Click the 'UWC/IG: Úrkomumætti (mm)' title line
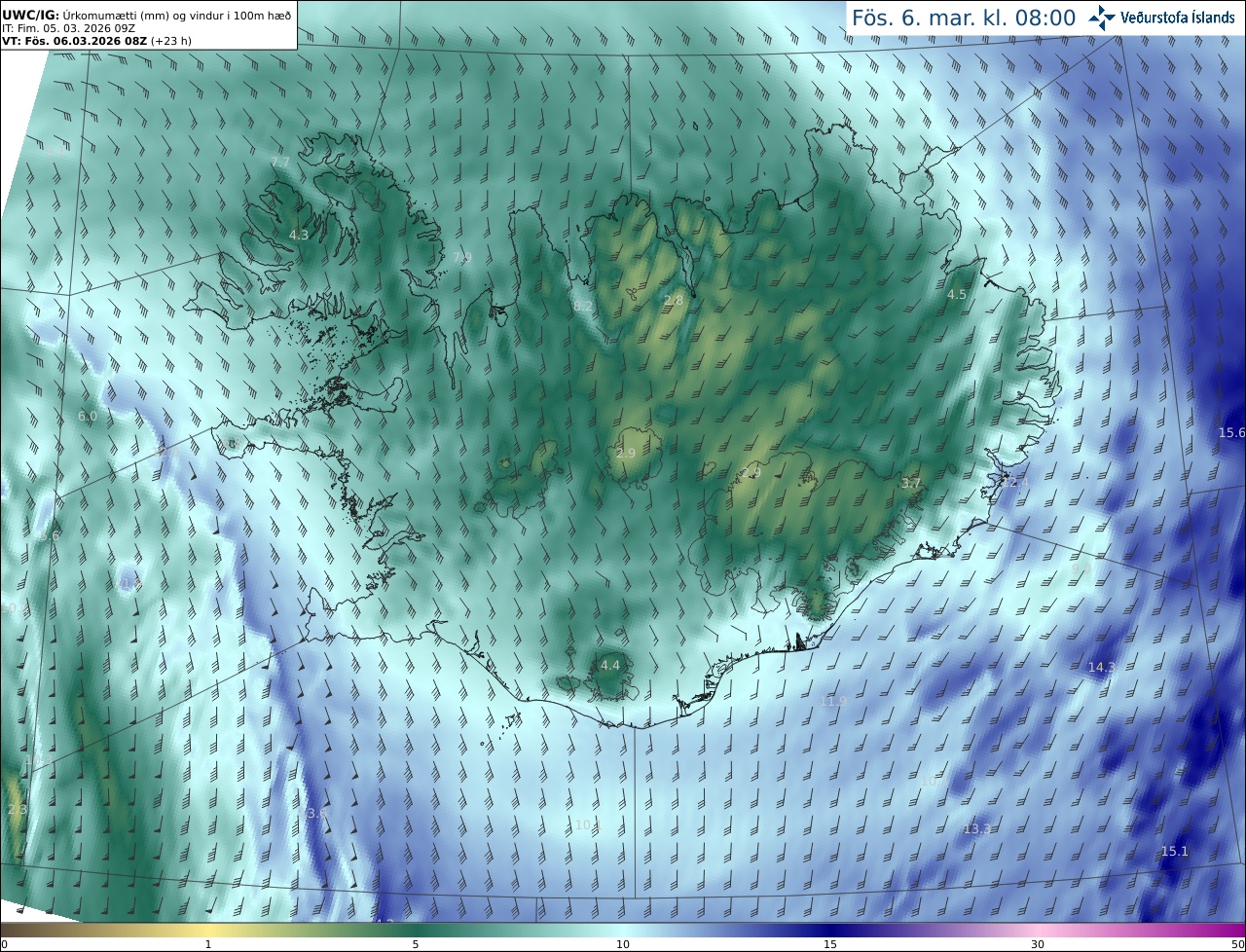The image size is (1246, 952). (x=146, y=15)
